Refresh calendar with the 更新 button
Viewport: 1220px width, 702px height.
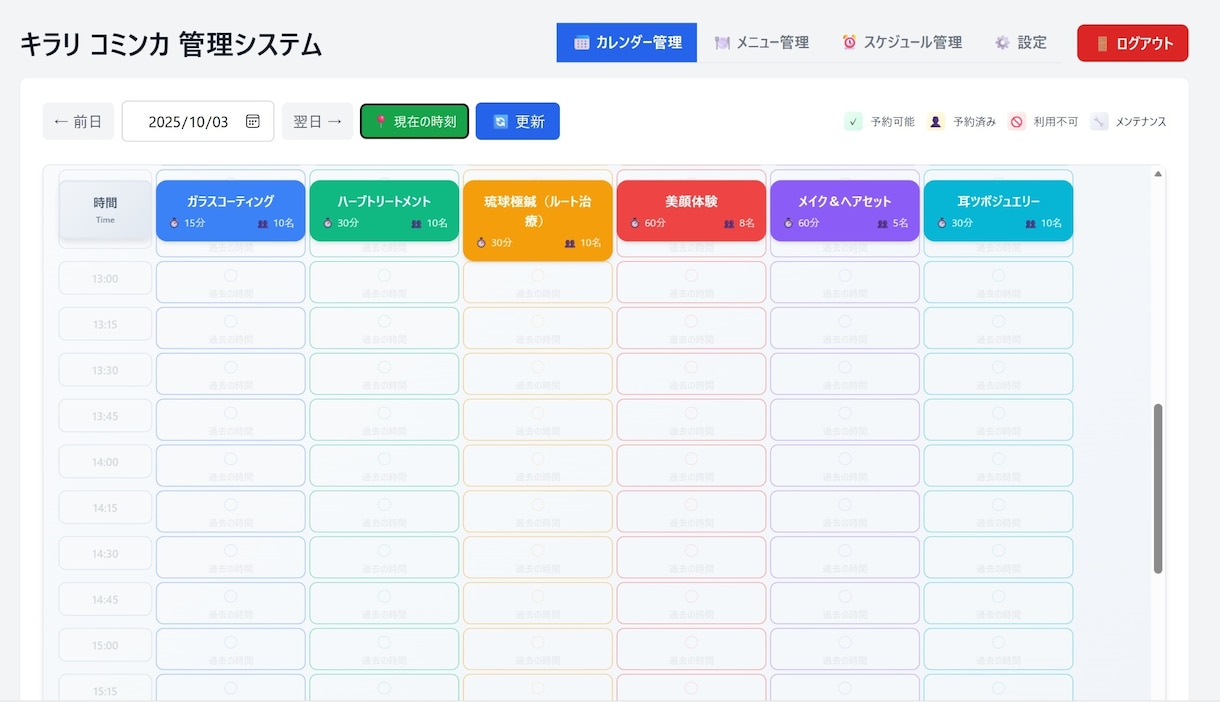tap(518, 121)
